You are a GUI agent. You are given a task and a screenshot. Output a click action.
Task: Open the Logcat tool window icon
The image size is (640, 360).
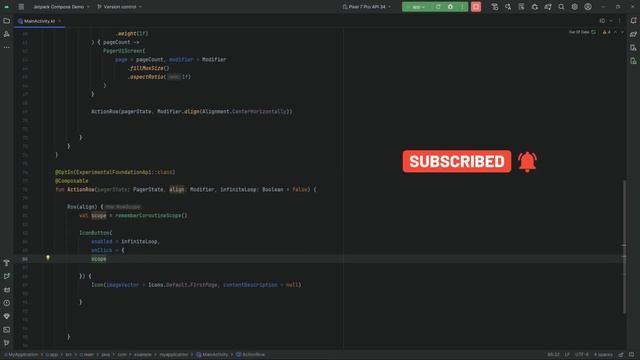coord(7,290)
